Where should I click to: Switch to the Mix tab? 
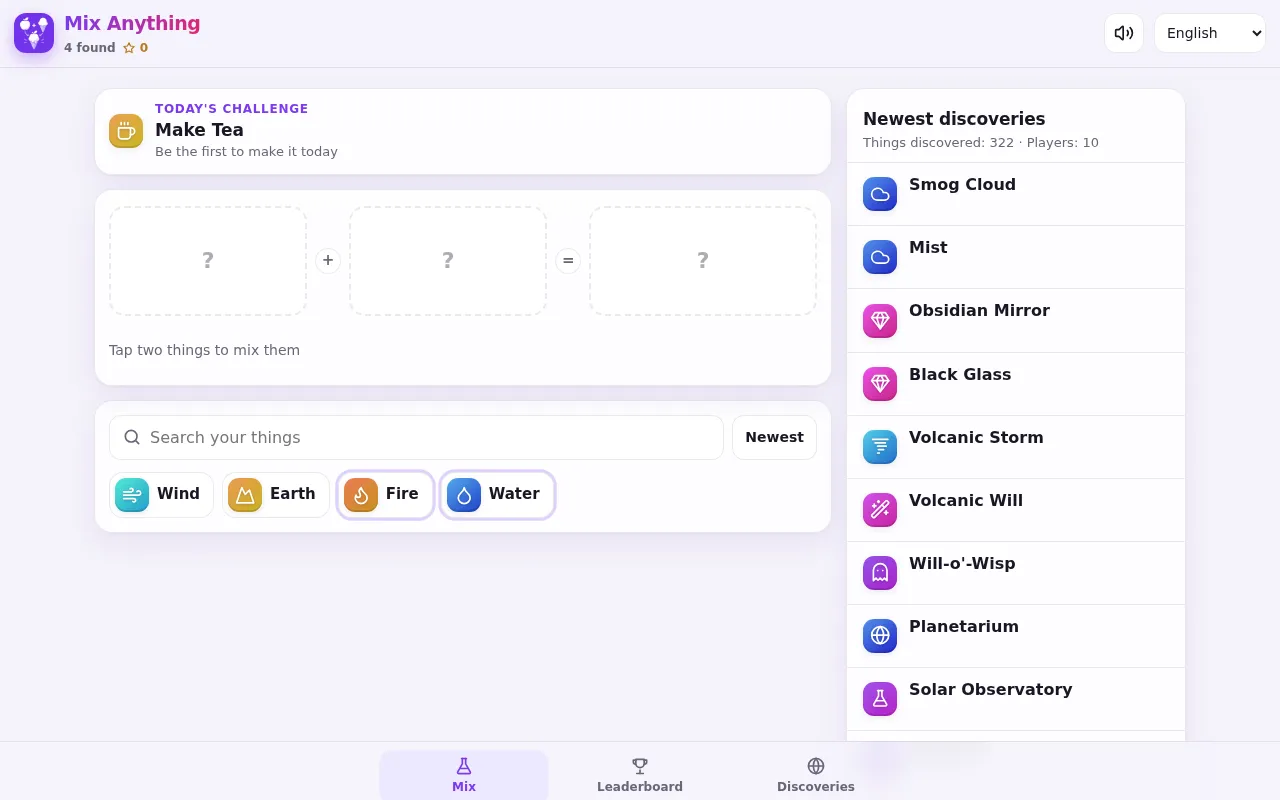coord(464,775)
